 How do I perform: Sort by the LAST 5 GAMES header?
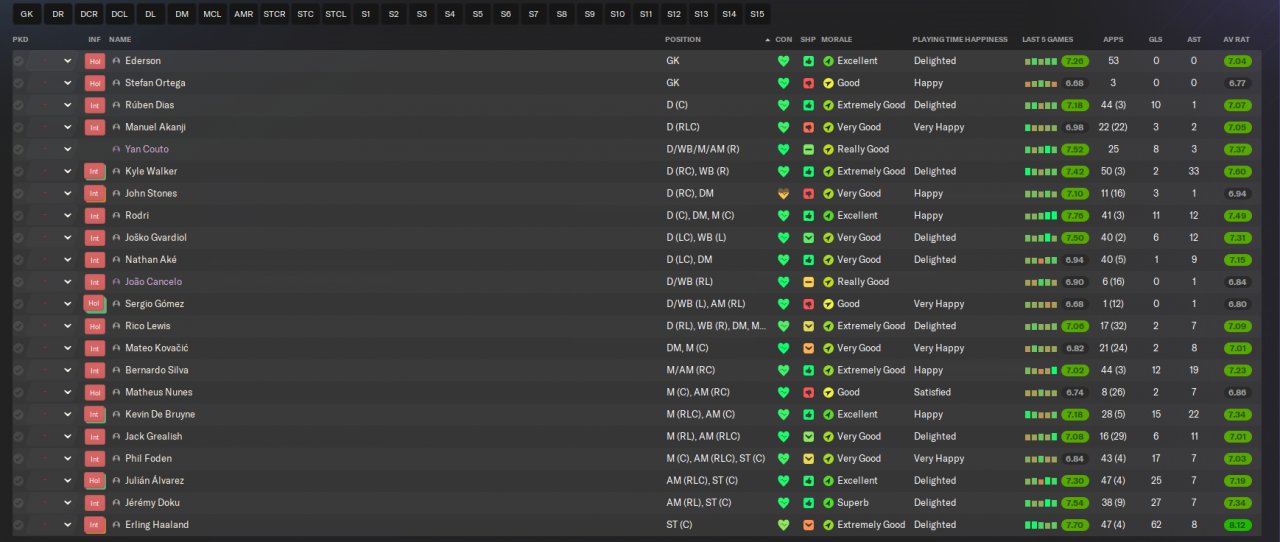click(1047, 40)
